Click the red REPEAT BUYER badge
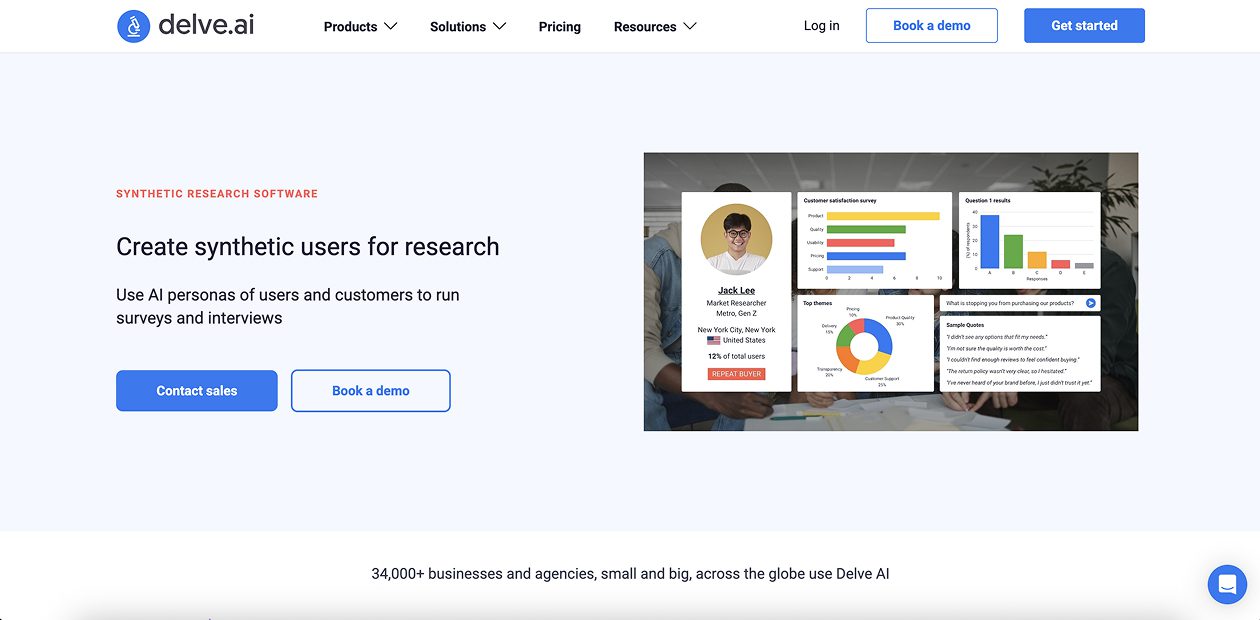The height and width of the screenshot is (620, 1260). [737, 374]
